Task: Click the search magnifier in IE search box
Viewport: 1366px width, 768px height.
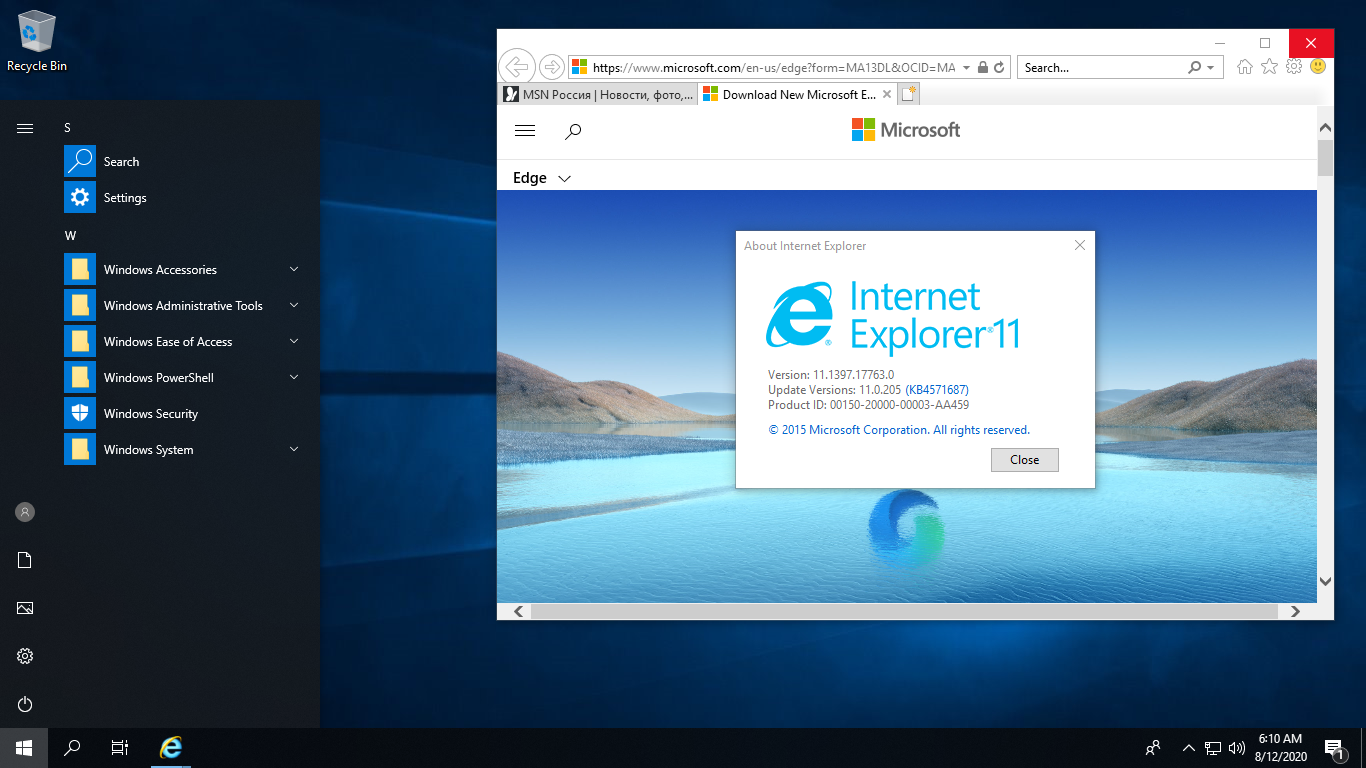Action: coord(1194,67)
